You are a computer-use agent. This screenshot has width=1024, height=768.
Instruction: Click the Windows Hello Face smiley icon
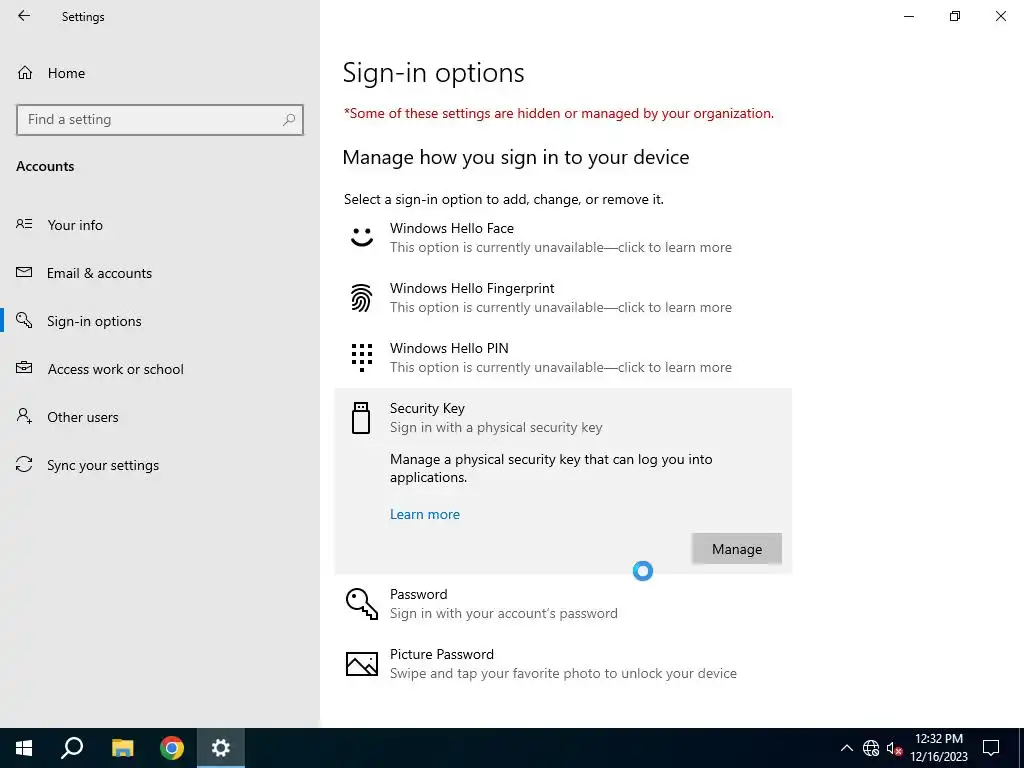click(362, 237)
